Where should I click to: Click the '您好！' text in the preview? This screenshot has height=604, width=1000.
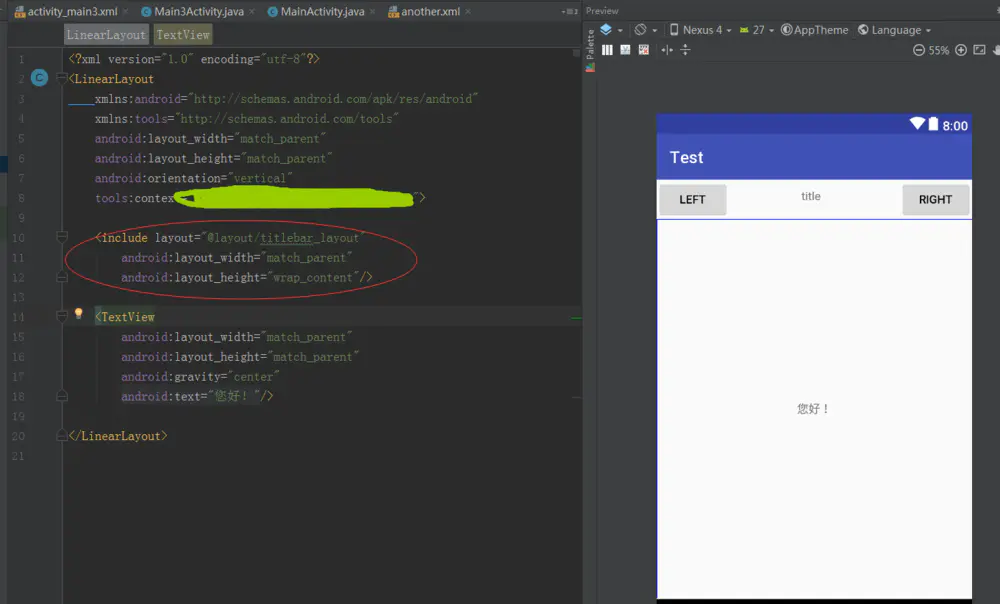tap(812, 409)
